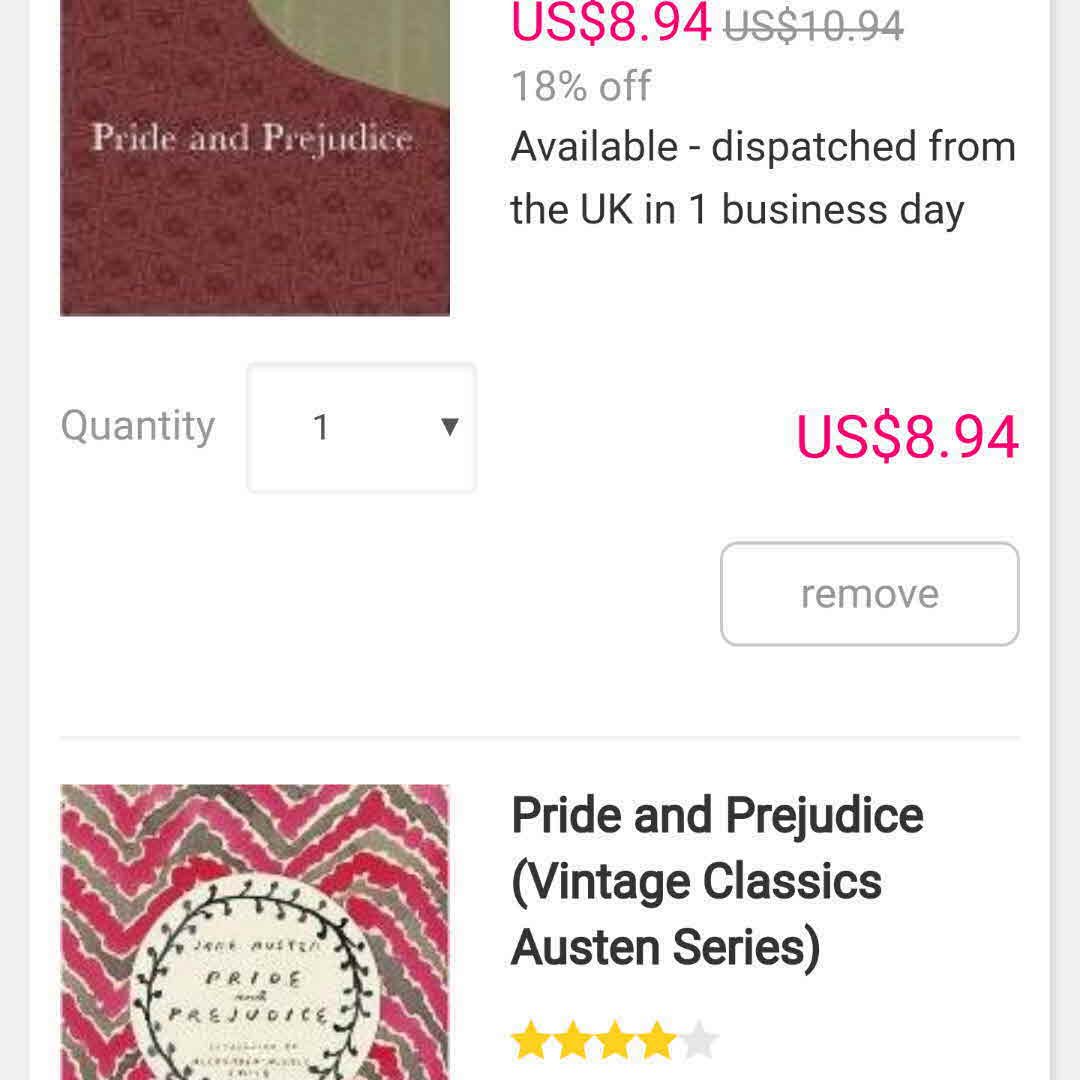Click the dispatch availability message
The image size is (1080, 1080).
pyautogui.click(x=762, y=178)
